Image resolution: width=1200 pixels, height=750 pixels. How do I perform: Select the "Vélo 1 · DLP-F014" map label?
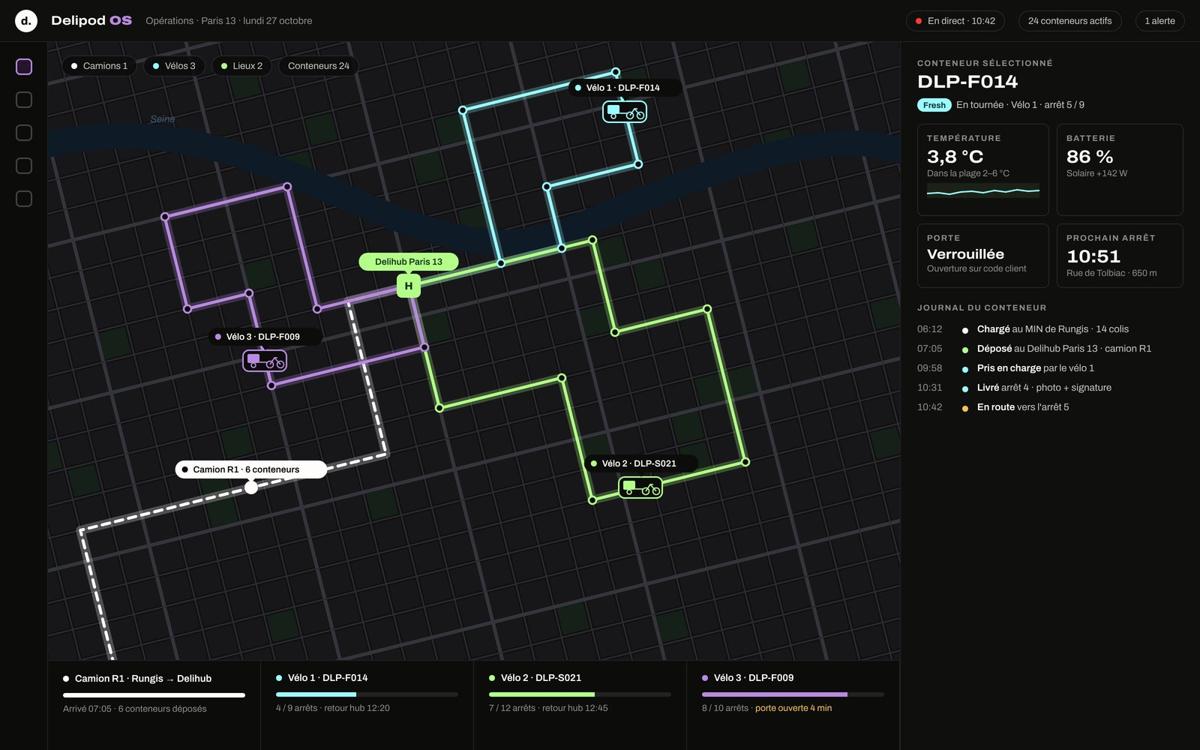[x=624, y=88]
